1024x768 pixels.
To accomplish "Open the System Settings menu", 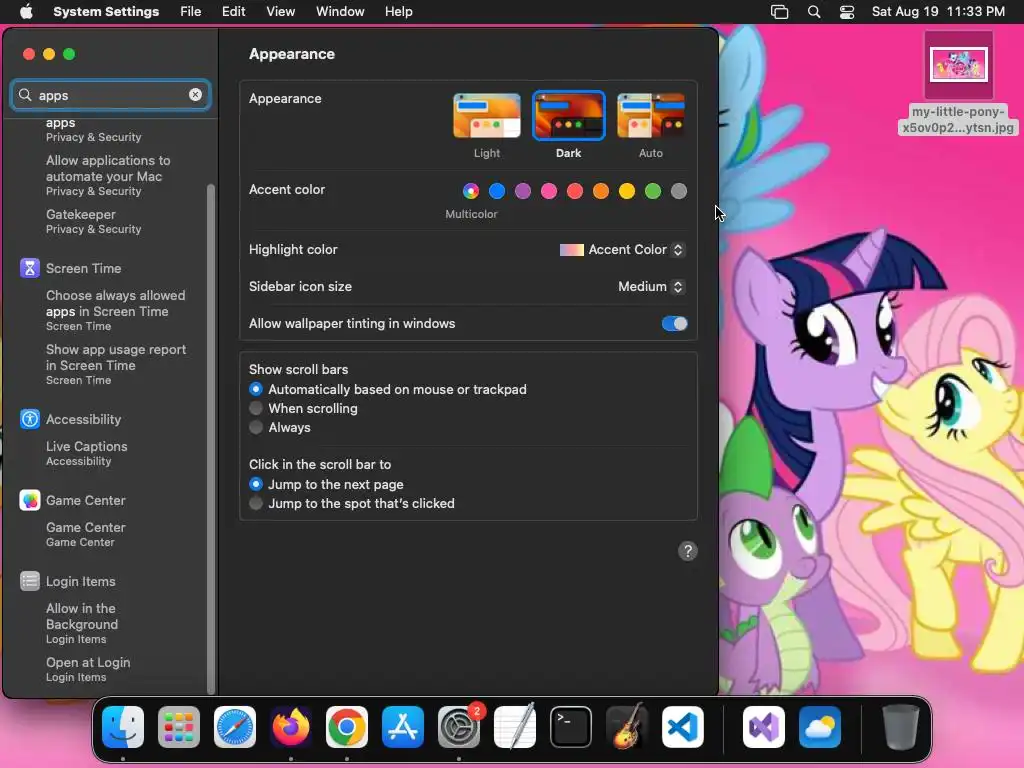I will pyautogui.click(x=106, y=12).
